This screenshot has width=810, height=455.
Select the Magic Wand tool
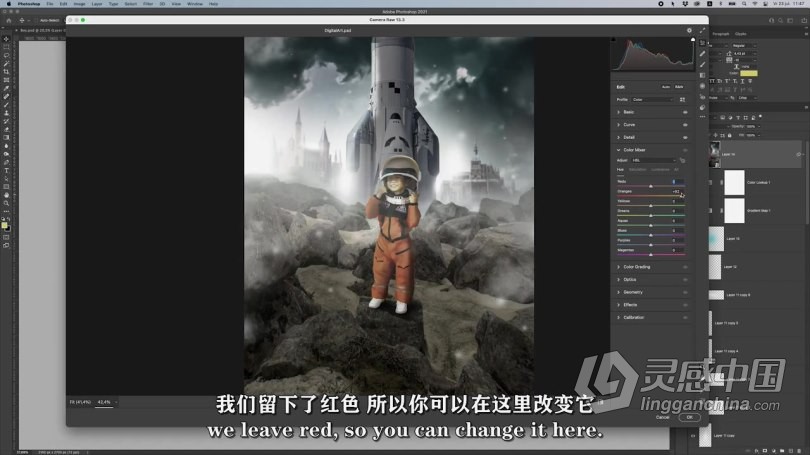[6, 64]
